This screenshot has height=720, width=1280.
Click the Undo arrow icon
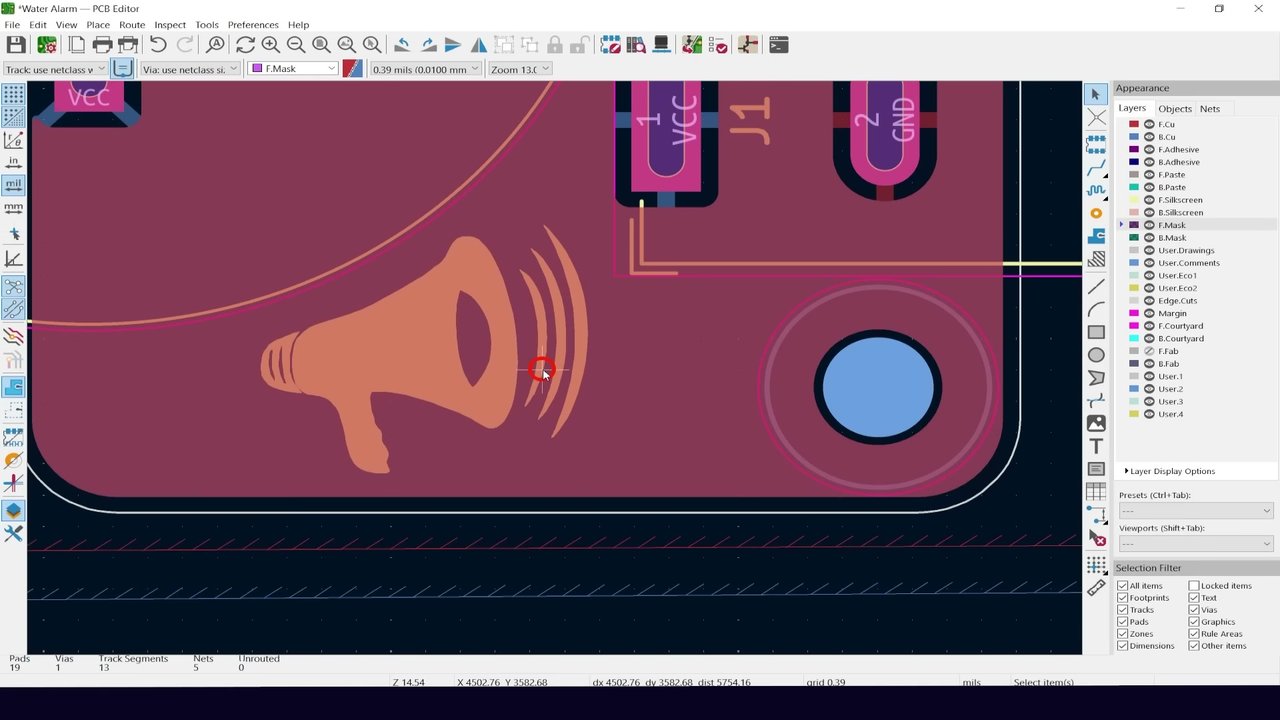pos(158,45)
